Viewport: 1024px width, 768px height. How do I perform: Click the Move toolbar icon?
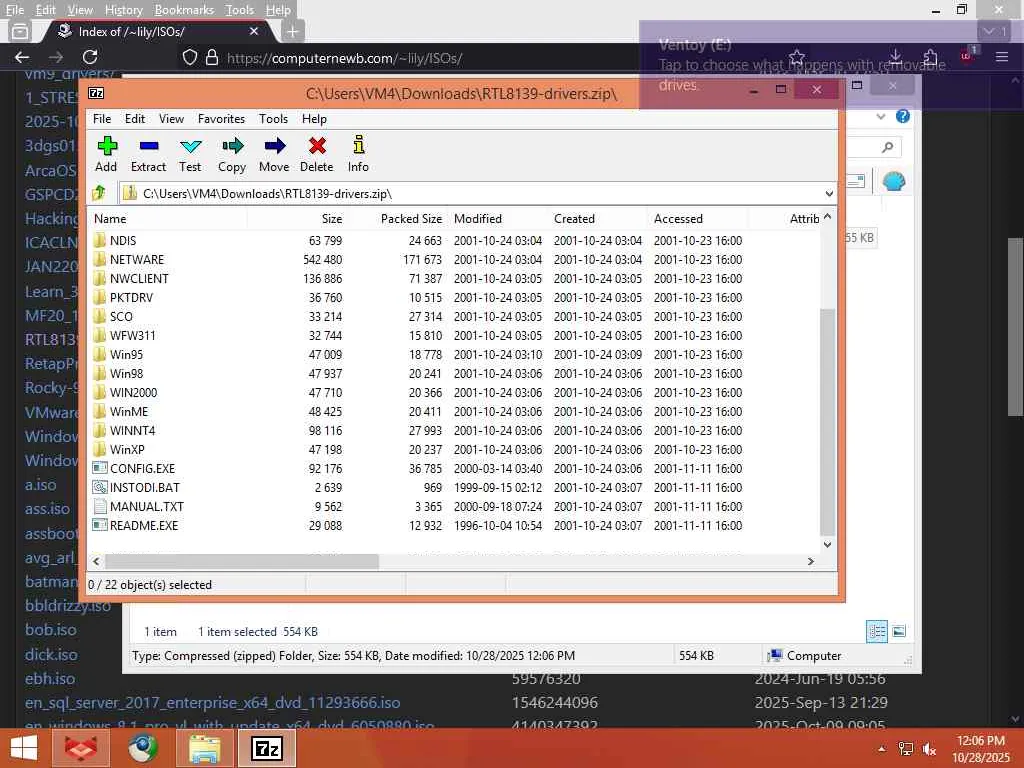click(274, 154)
